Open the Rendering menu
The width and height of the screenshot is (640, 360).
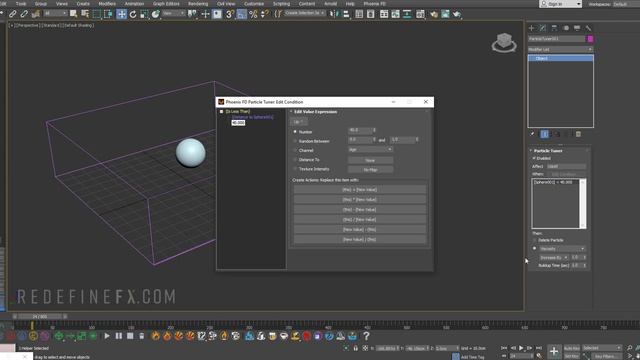[198, 4]
